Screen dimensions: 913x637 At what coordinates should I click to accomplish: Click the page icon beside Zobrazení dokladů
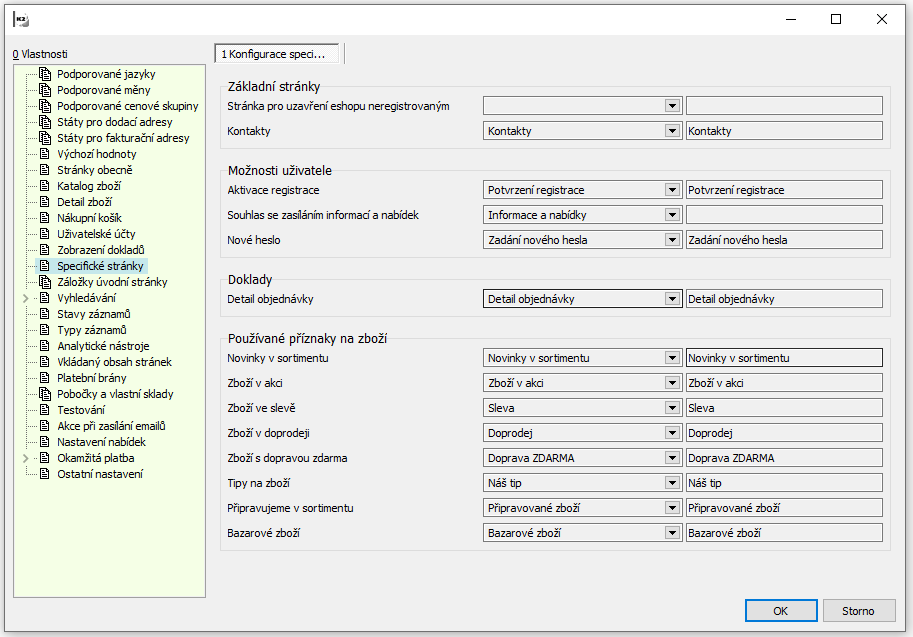click(x=45, y=250)
